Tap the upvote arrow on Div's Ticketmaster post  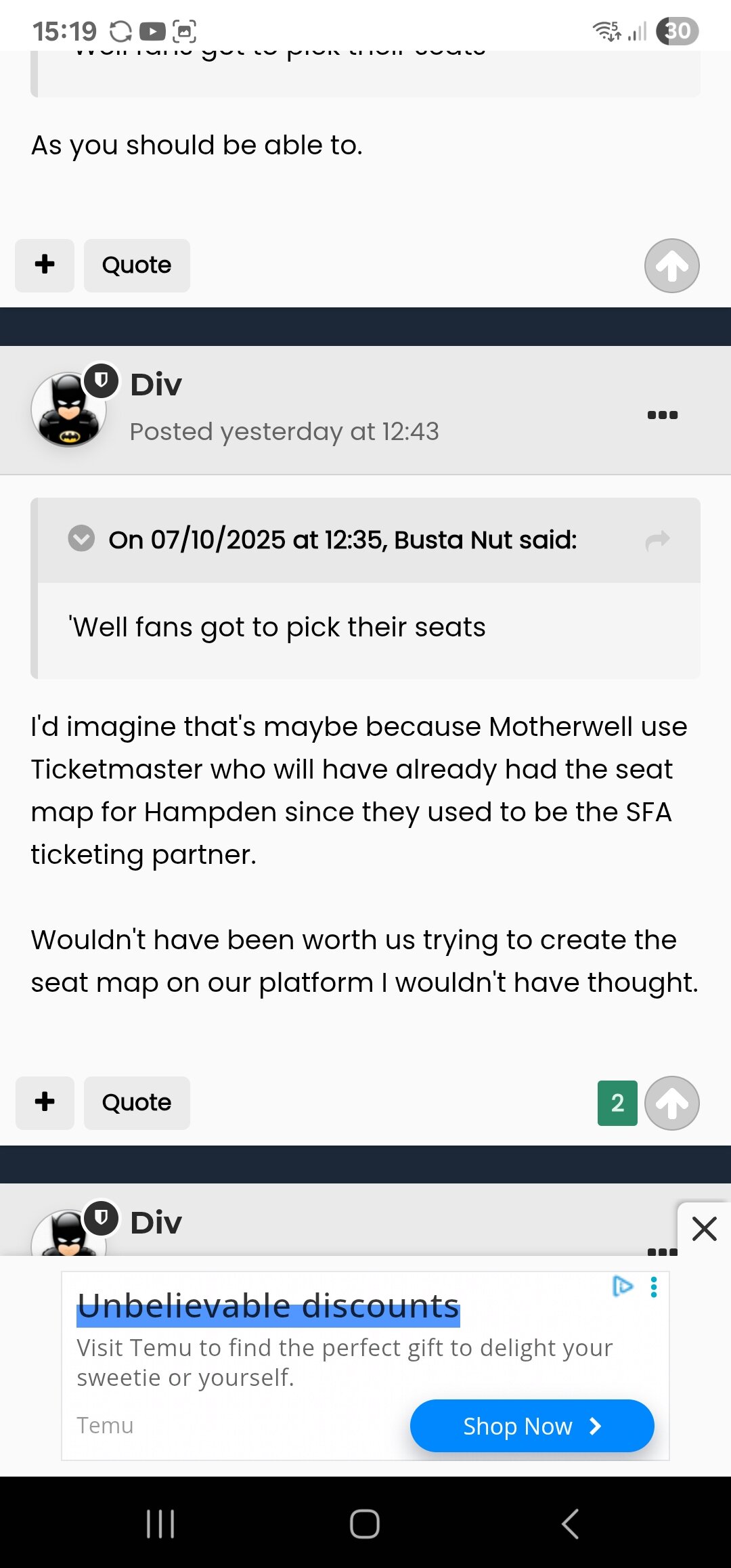671,1103
